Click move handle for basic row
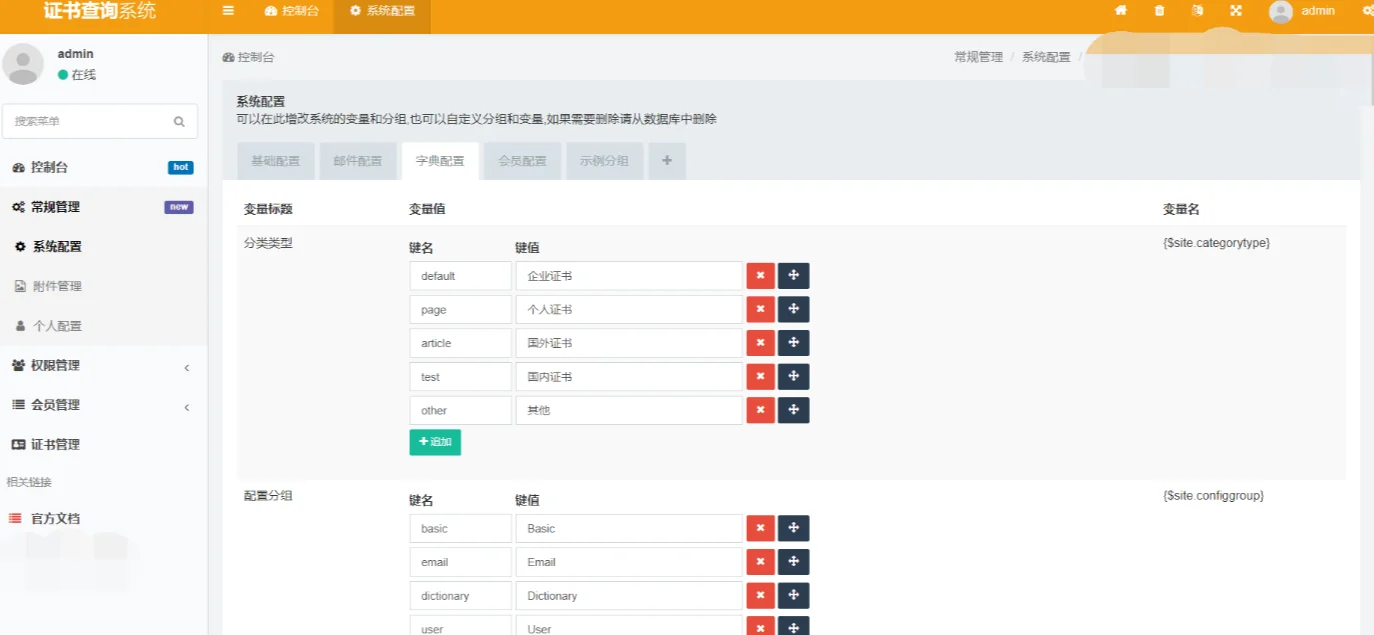The image size is (1374, 635). coord(794,528)
